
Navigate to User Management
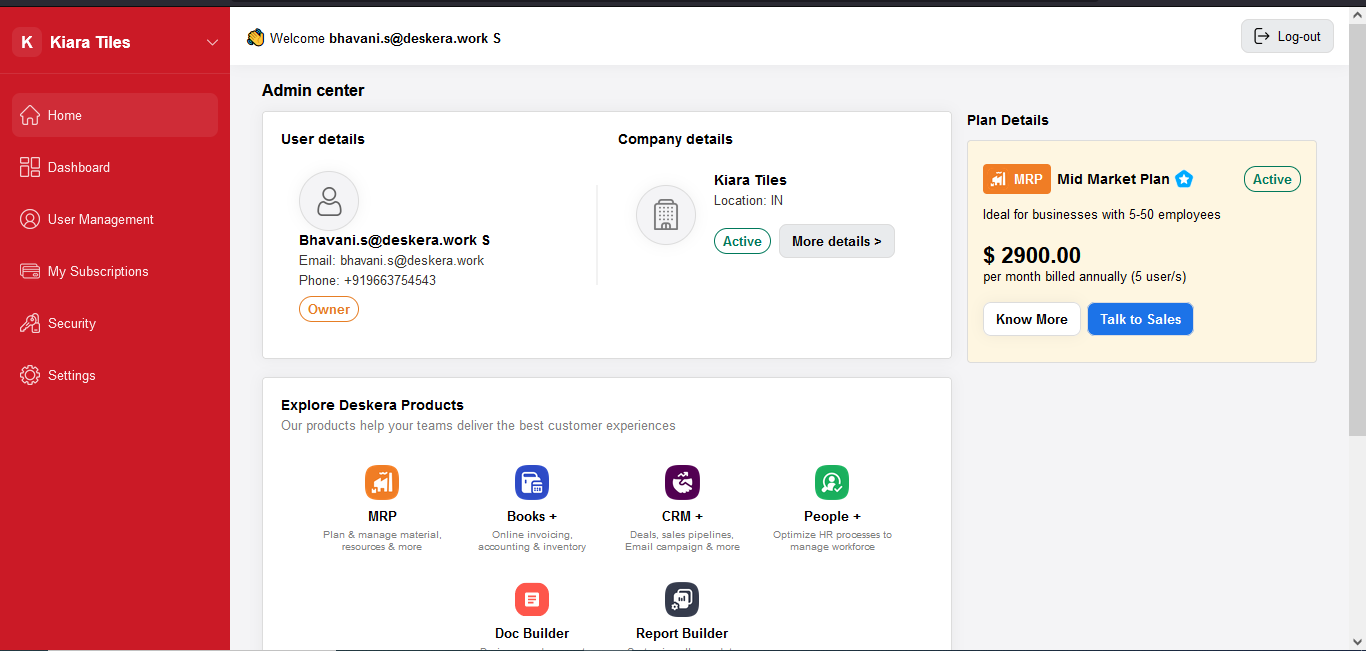115,219
